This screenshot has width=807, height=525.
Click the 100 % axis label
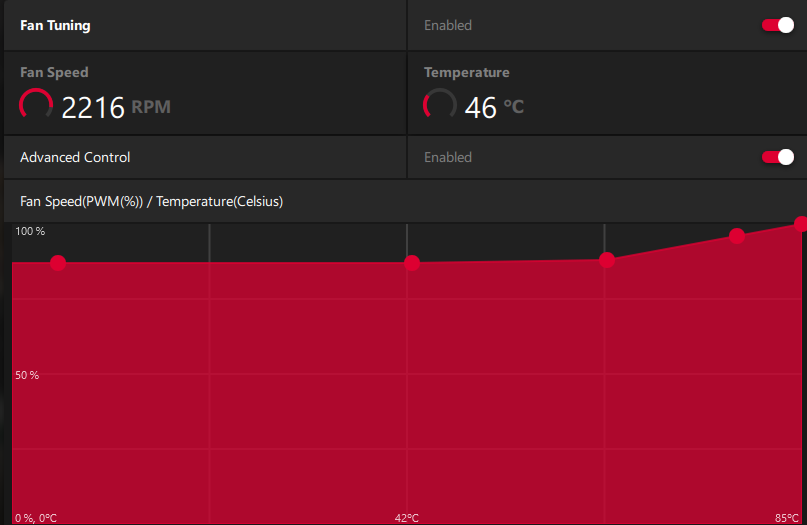[29, 231]
